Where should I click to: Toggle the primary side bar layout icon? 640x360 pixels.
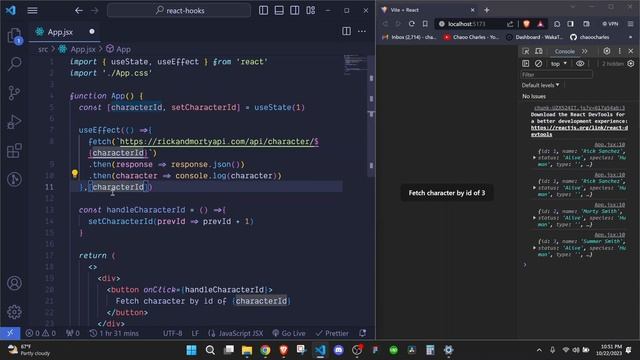(263, 10)
